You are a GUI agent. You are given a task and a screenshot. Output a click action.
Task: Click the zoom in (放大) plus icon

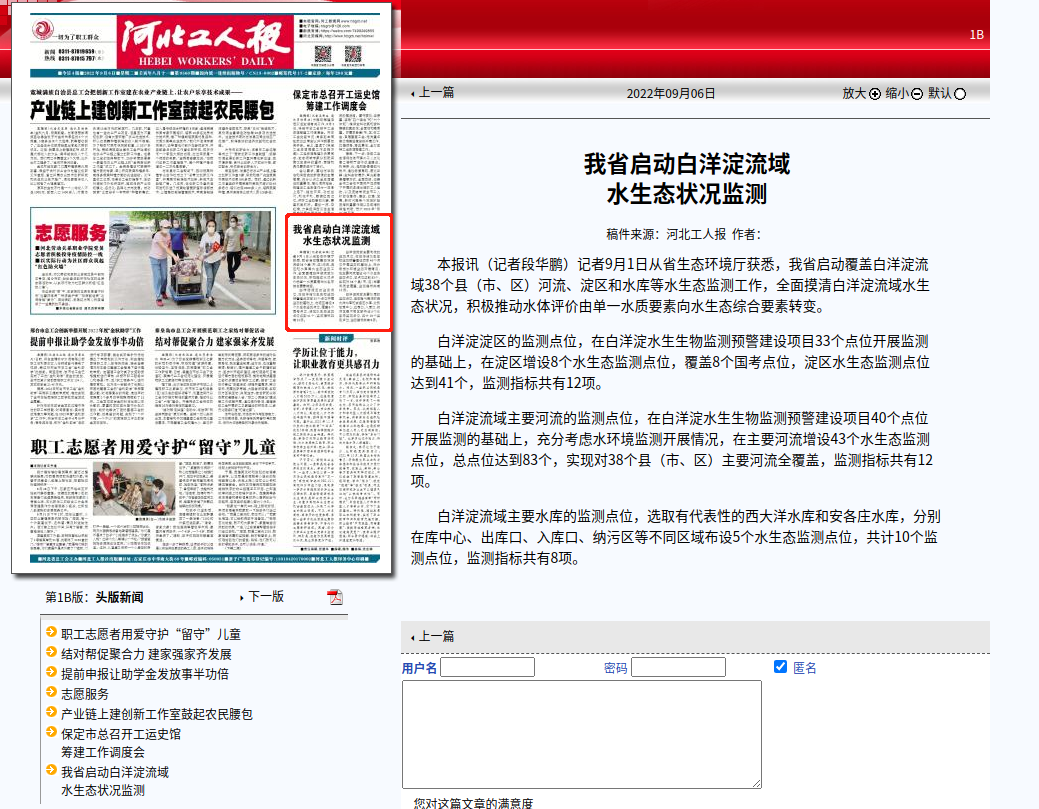coord(875,94)
